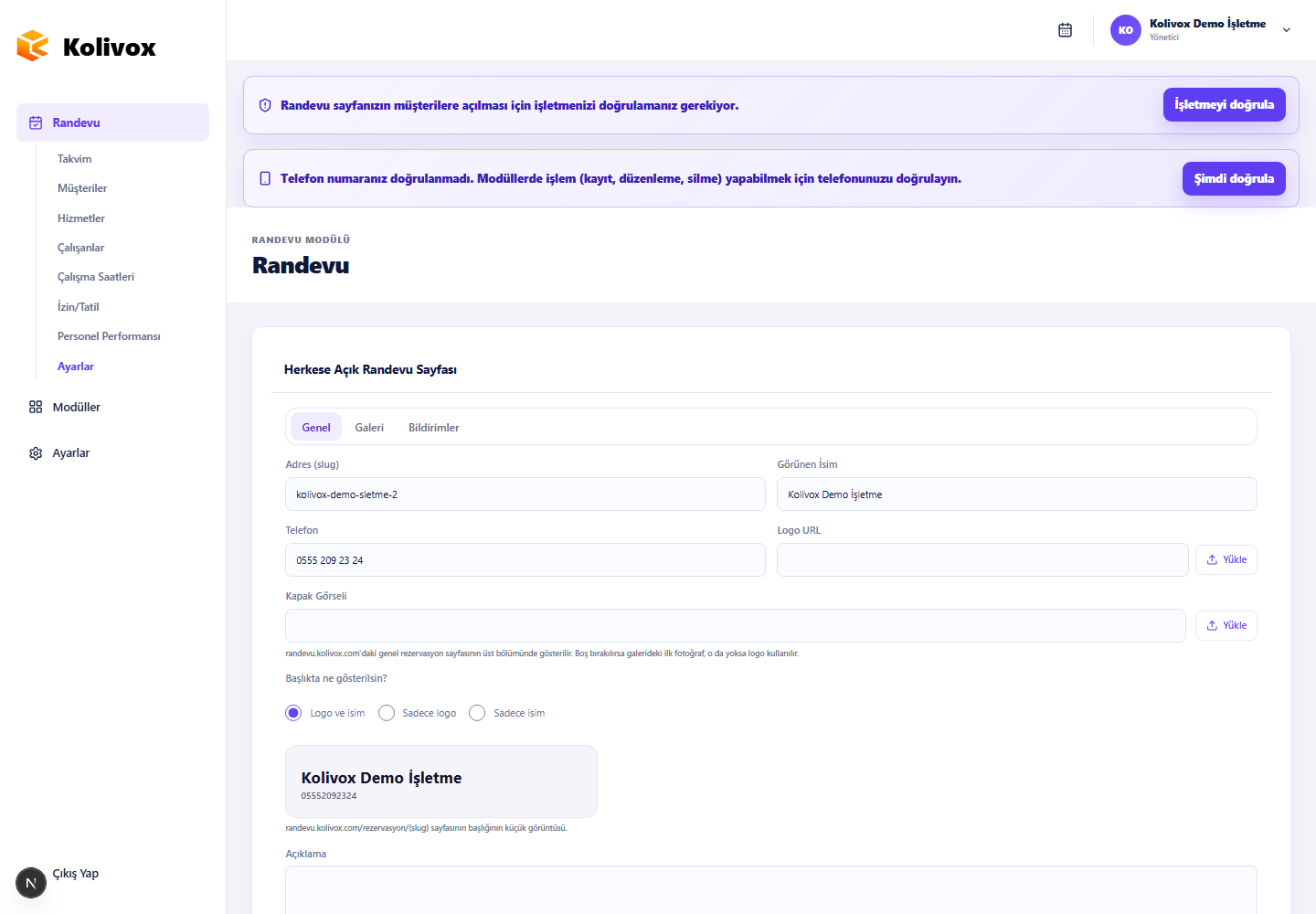Viewport: 1316px width, 914px height.
Task: Open Takvim in the sidebar
Action: pos(75,159)
